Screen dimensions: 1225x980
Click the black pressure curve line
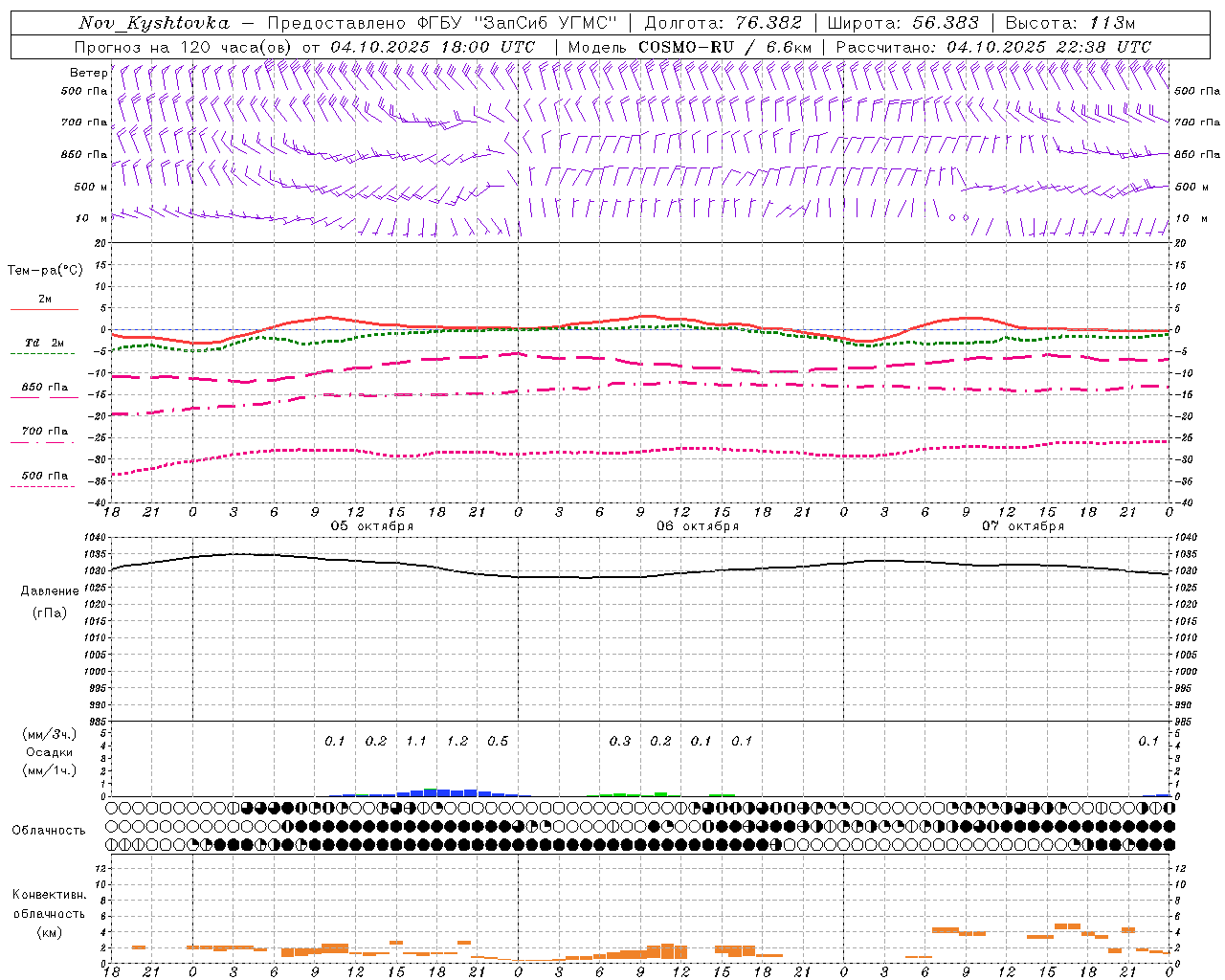point(641,576)
